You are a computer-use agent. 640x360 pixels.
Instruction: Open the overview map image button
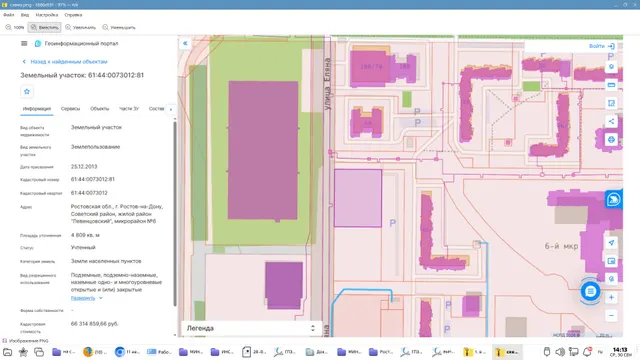tap(611, 261)
